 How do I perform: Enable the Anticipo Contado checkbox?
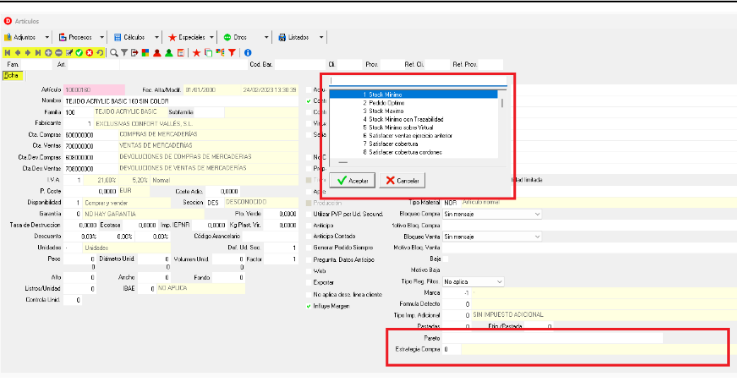pyautogui.click(x=309, y=236)
